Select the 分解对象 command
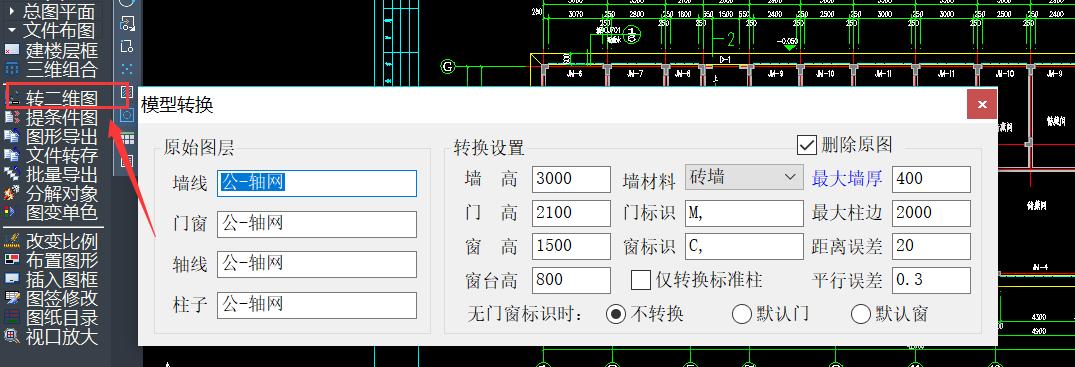 coord(51,193)
